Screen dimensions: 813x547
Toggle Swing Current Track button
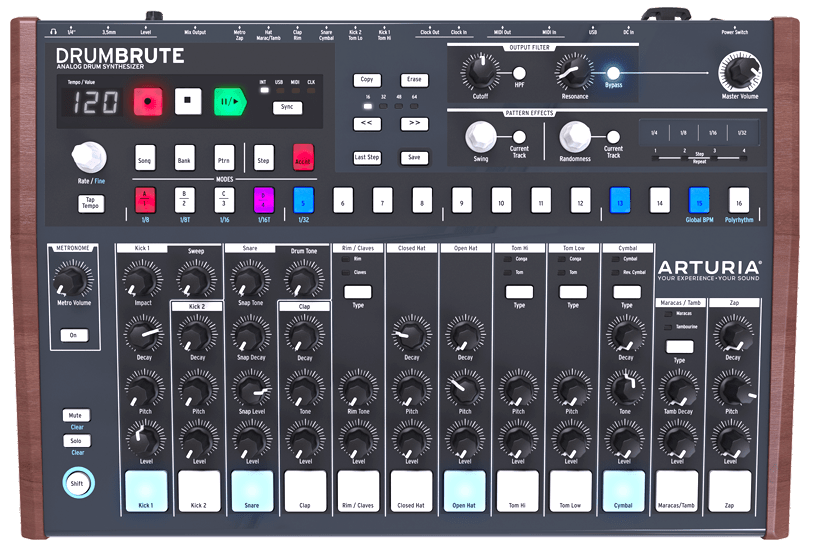pyautogui.click(x=519, y=137)
